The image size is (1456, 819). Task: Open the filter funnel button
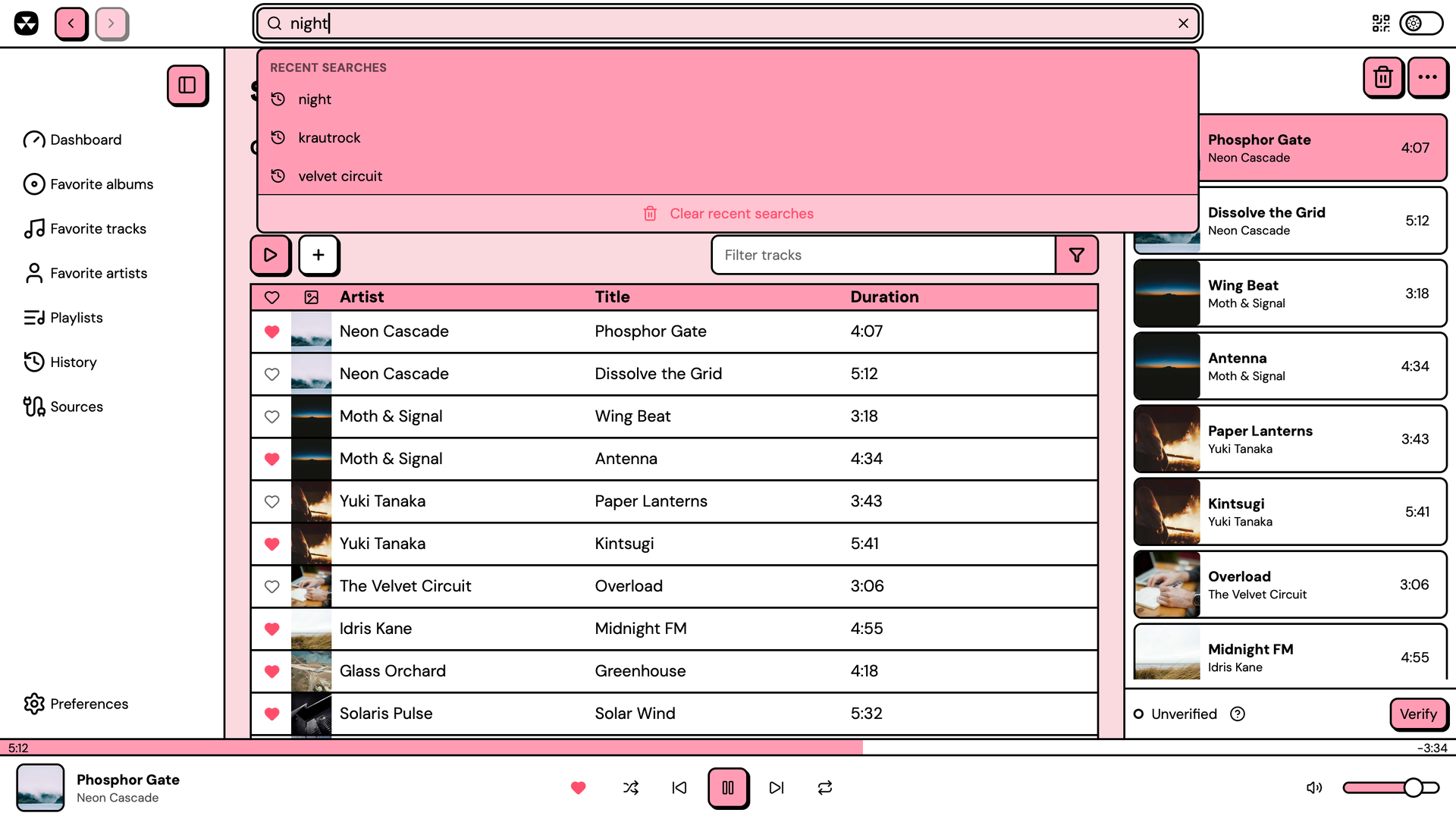point(1076,255)
